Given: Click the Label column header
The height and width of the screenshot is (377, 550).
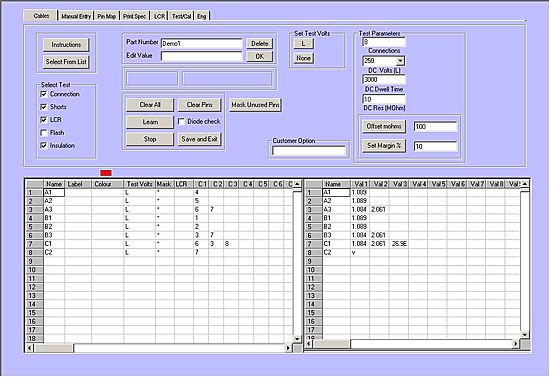Looking at the screenshot, I should click(78, 184).
